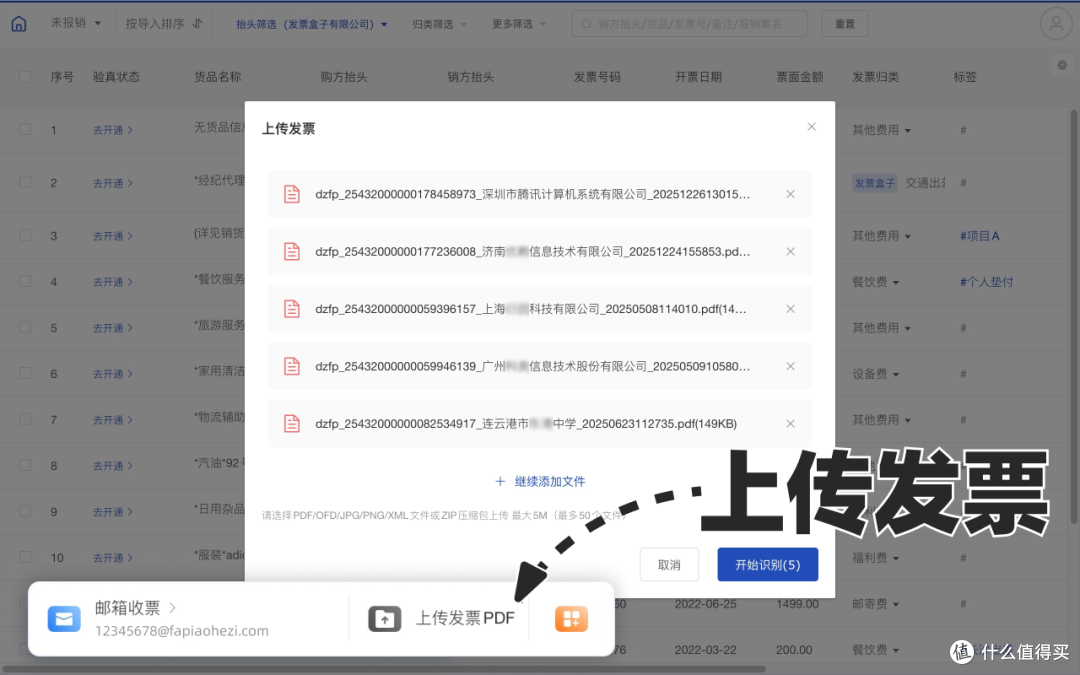Screen dimensions: 1080x675
Task: Open the 归类筛选 dropdown
Action: coord(439,24)
